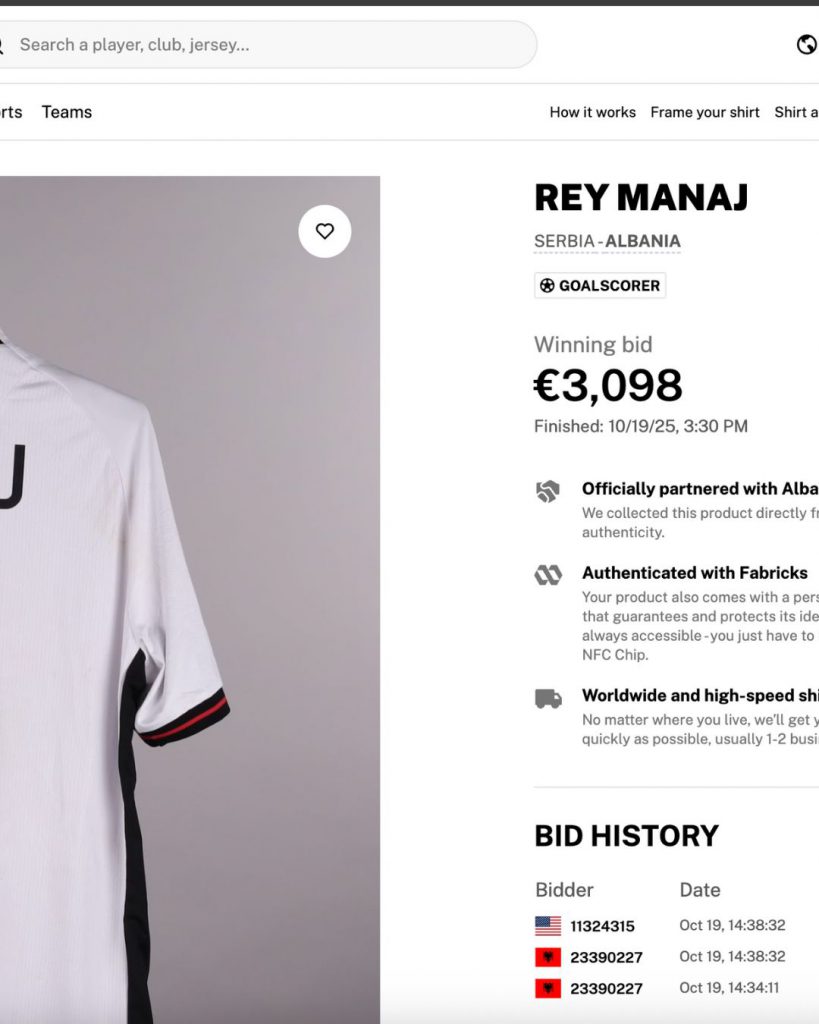Click the soccer ball icon in Goalscorer badge

tap(547, 286)
